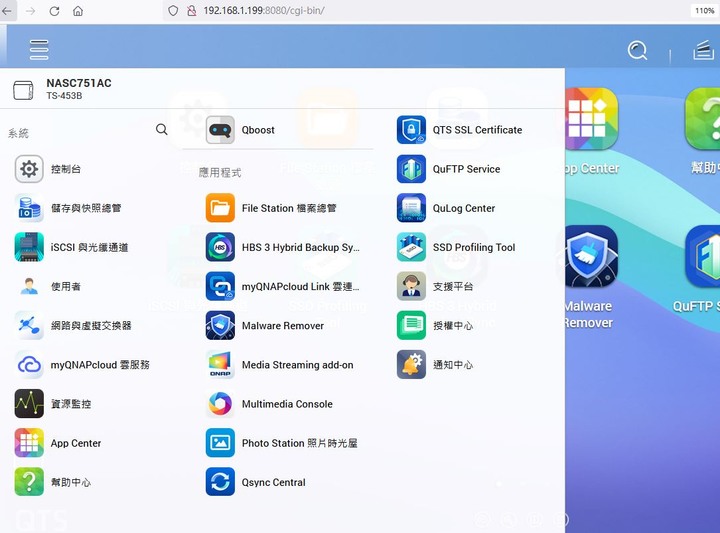The image size is (720, 533).
Task: Open 幫助中心 help icon in menu
Action: tap(29, 482)
